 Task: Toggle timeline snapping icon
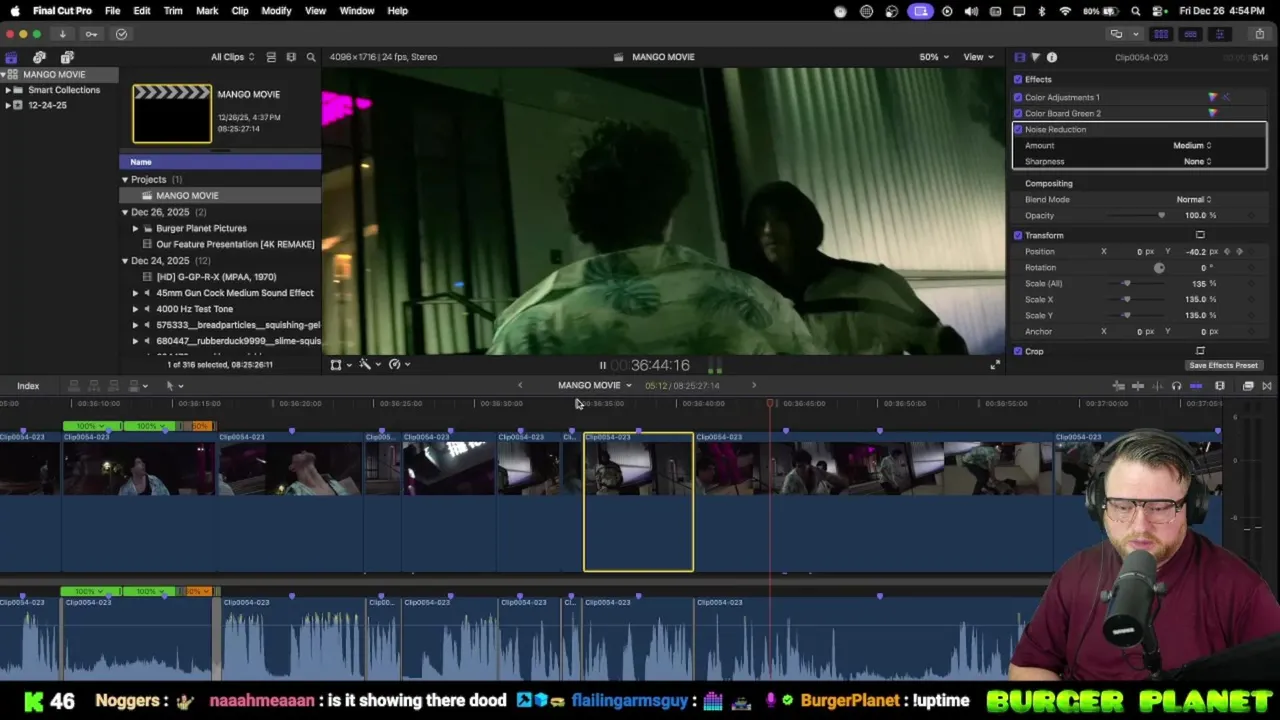(x=1195, y=386)
